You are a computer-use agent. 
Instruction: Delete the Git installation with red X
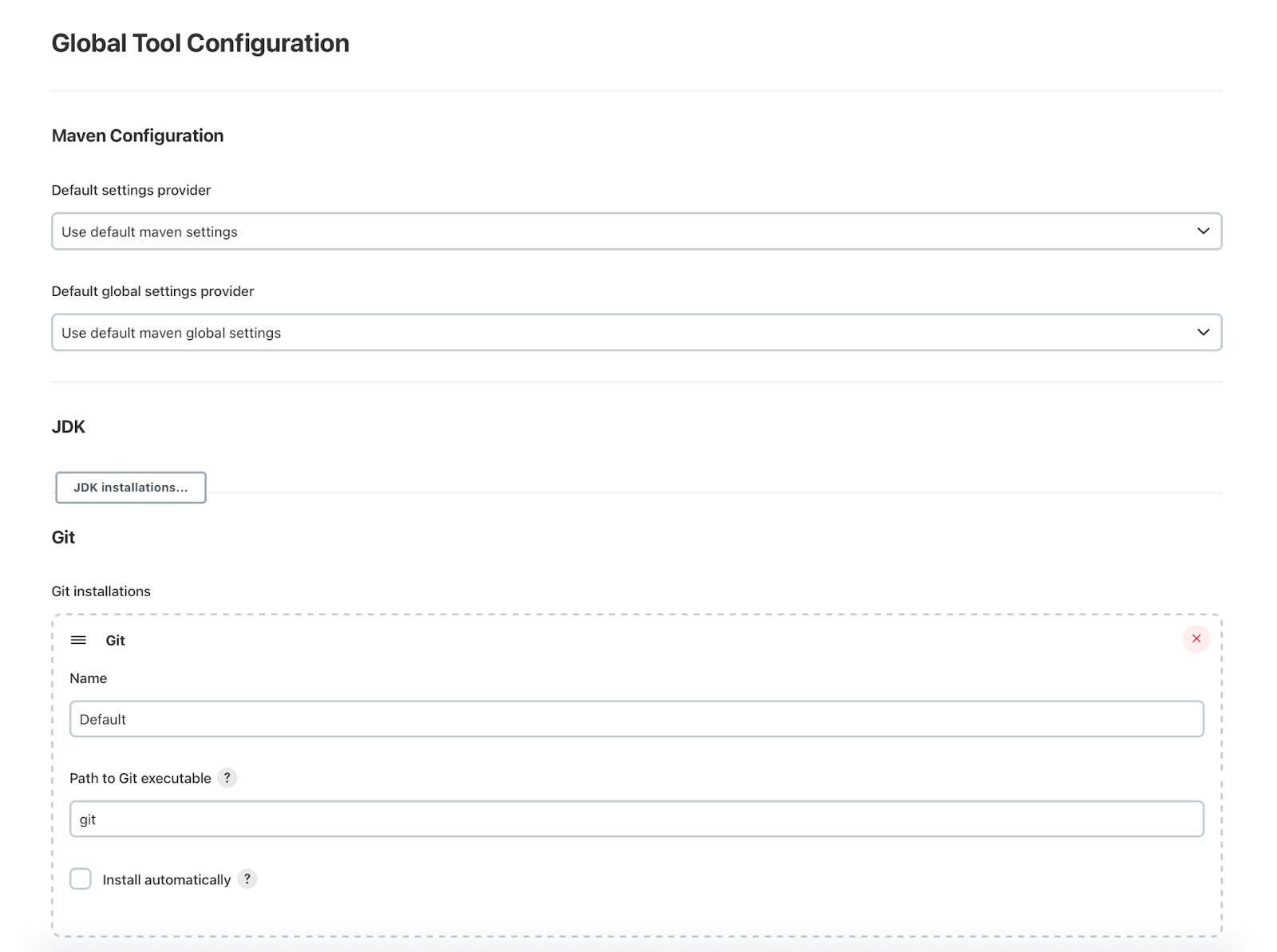pos(1196,638)
